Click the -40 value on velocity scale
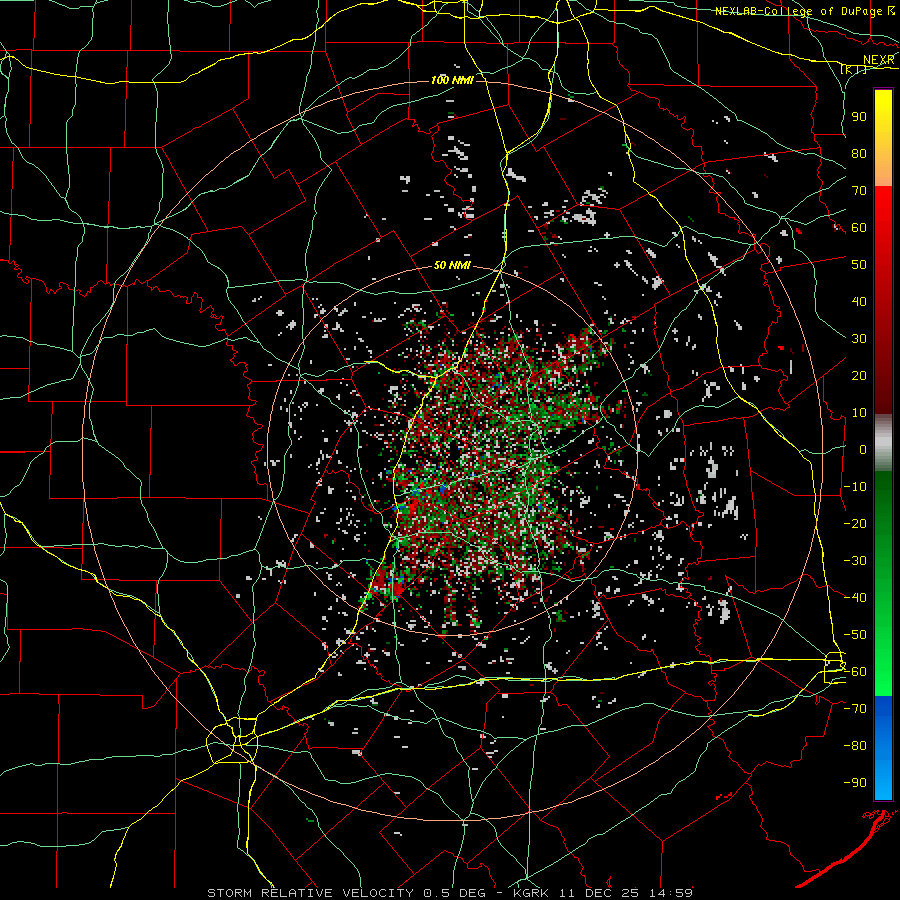Image resolution: width=900 pixels, height=900 pixels. [855, 598]
